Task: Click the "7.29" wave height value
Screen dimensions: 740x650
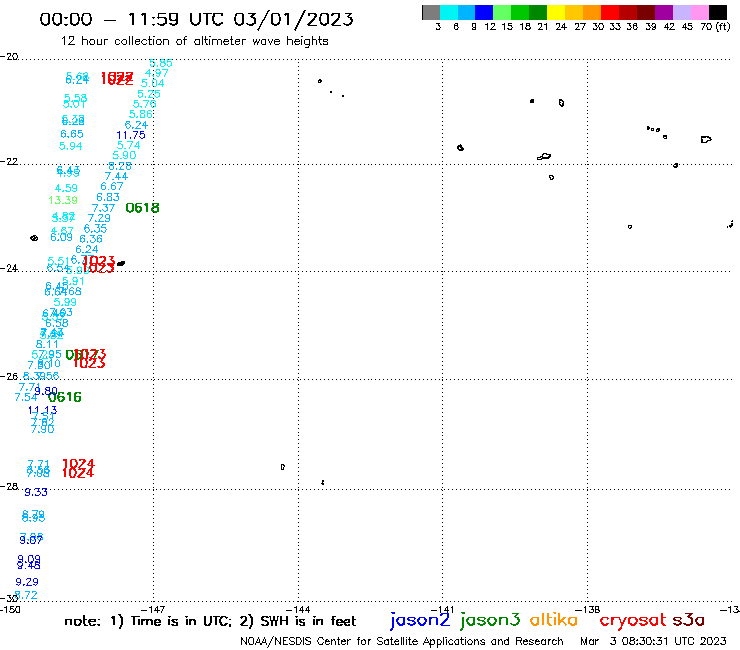Action: coord(99,219)
